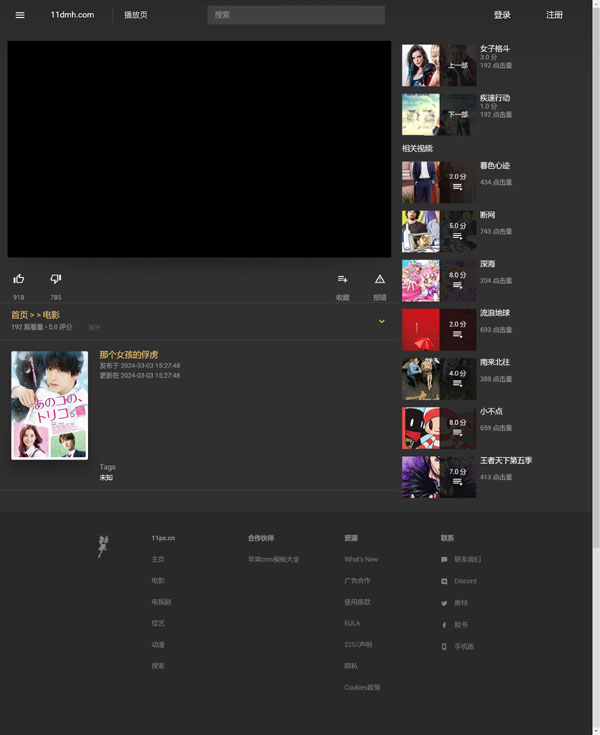Click inside the search input field
This screenshot has width=600, height=735.
click(296, 15)
